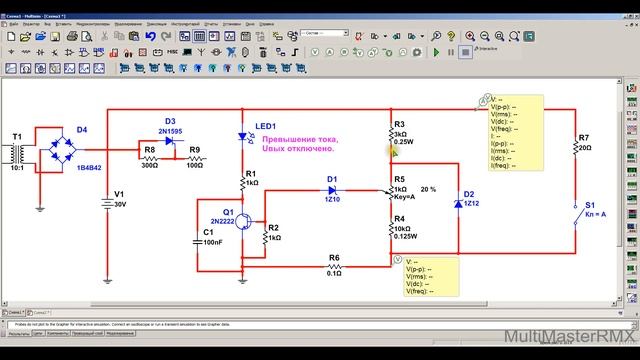This screenshot has width=640, height=360.
Task: Select the current probe
Action: [x=329, y=53]
